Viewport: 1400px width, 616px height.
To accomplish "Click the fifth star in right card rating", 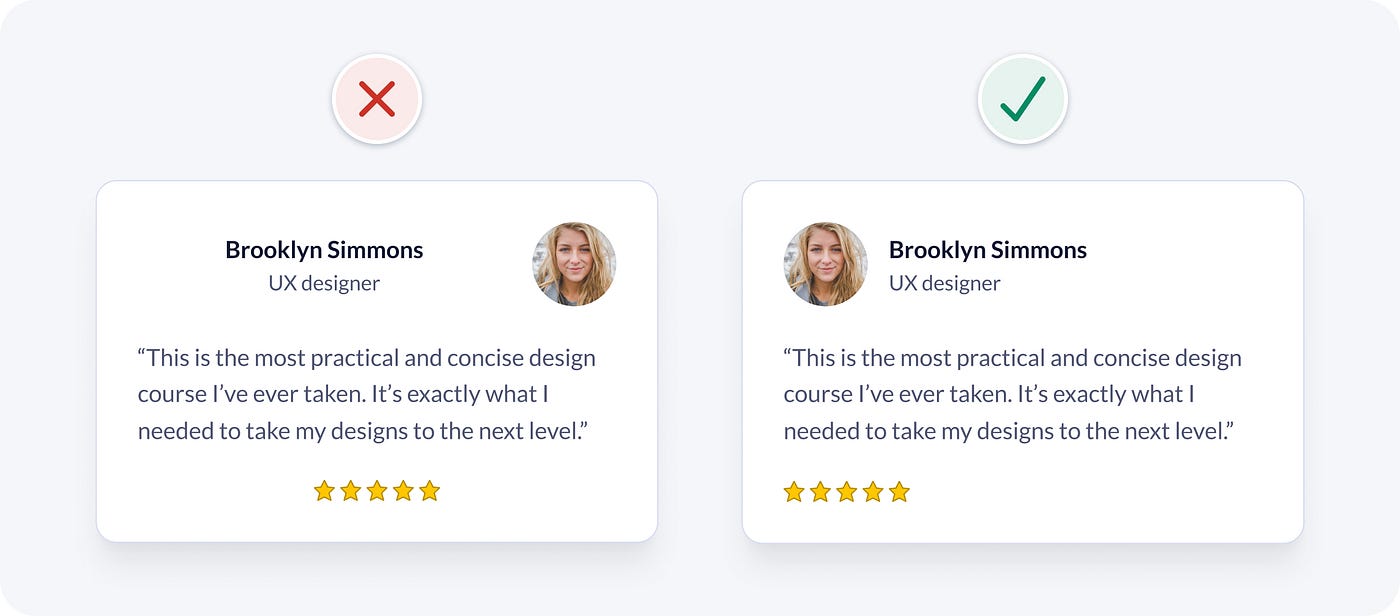I will [899, 492].
